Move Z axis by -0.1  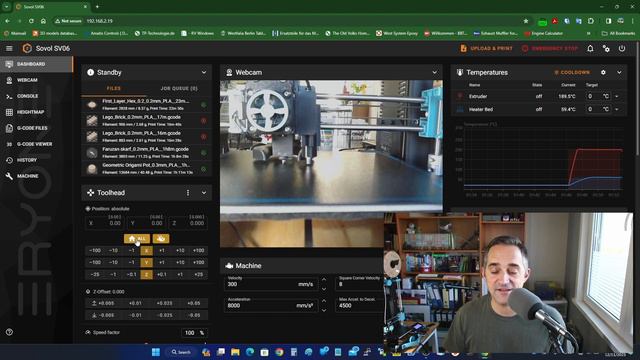point(131,274)
